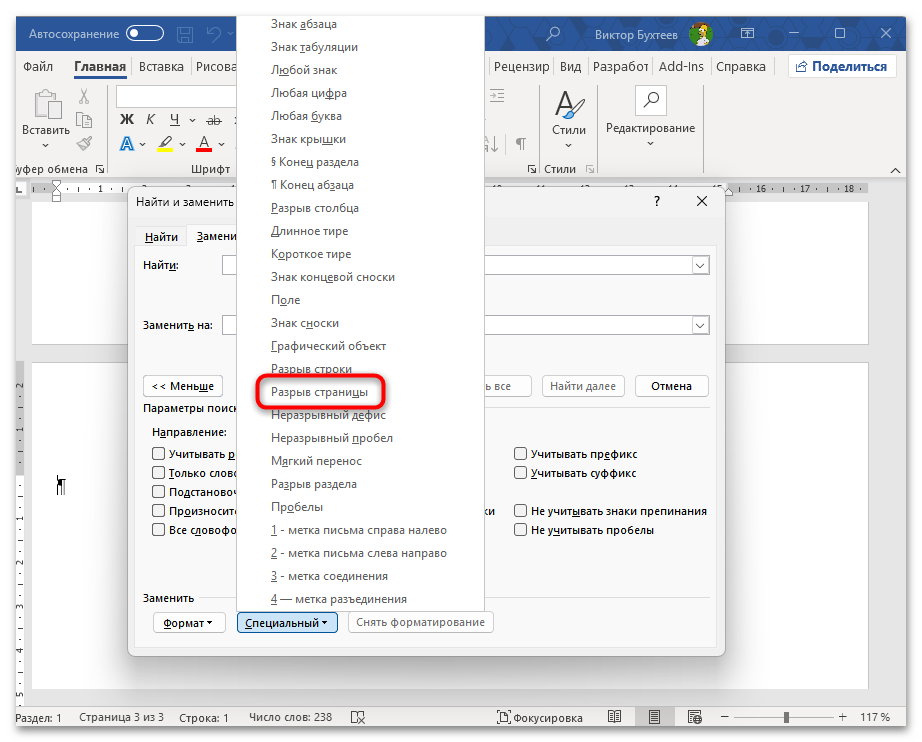The height and width of the screenshot is (742, 922).
Task: Open the Найти field dropdown arrow
Action: point(700,266)
